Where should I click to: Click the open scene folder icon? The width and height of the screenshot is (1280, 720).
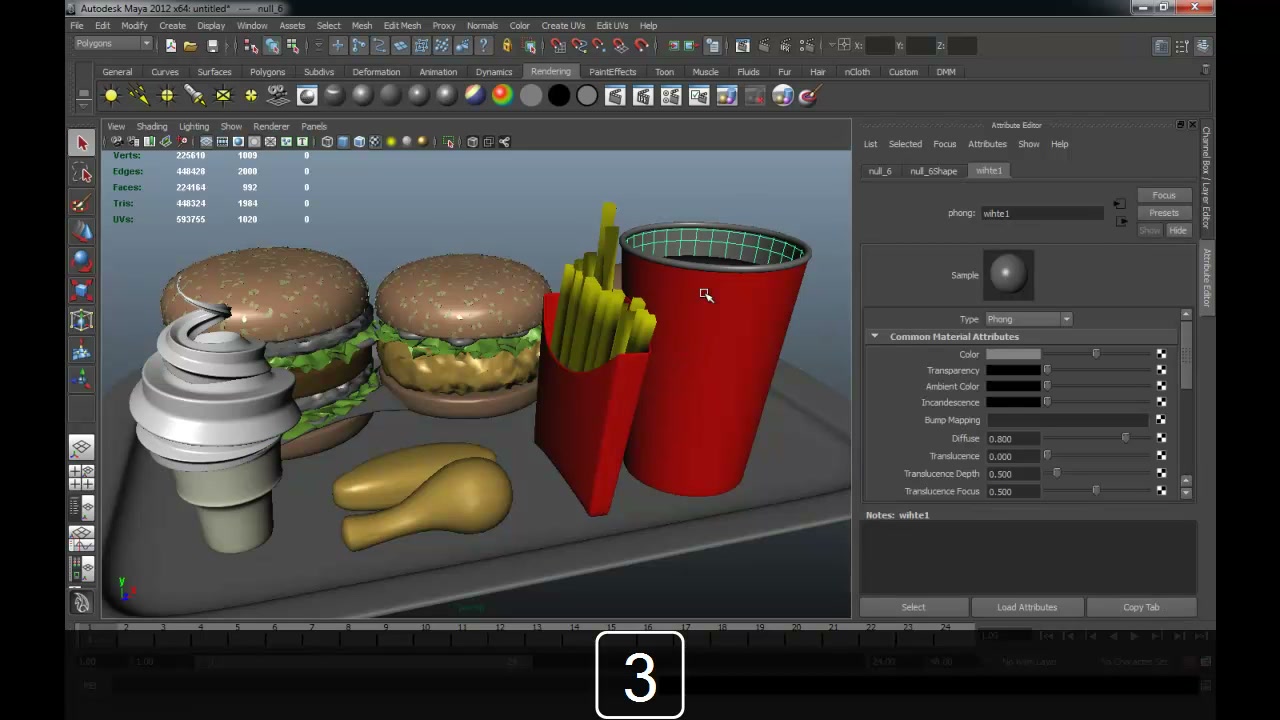click(190, 46)
